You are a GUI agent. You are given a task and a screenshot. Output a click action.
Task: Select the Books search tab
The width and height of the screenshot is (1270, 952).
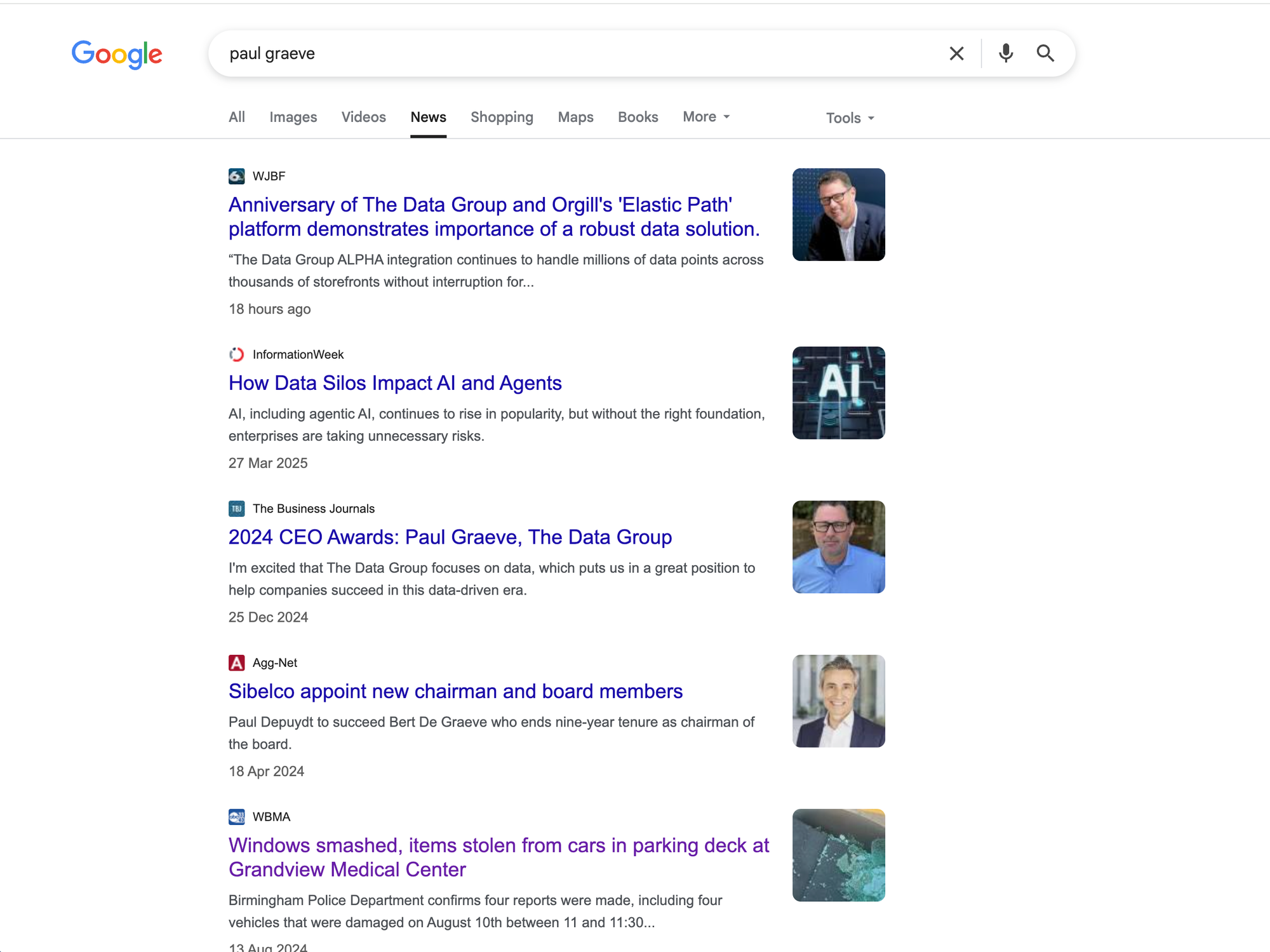638,117
